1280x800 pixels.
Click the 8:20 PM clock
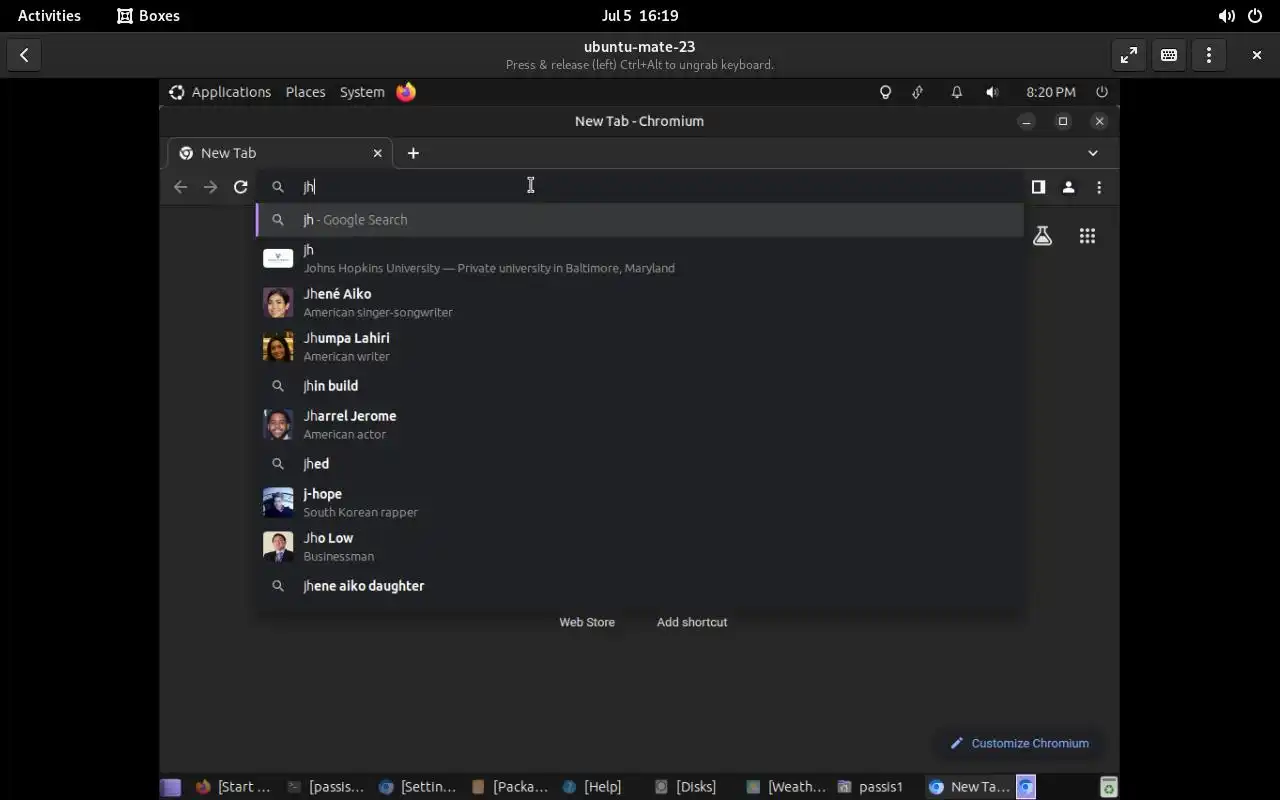coord(1051,92)
